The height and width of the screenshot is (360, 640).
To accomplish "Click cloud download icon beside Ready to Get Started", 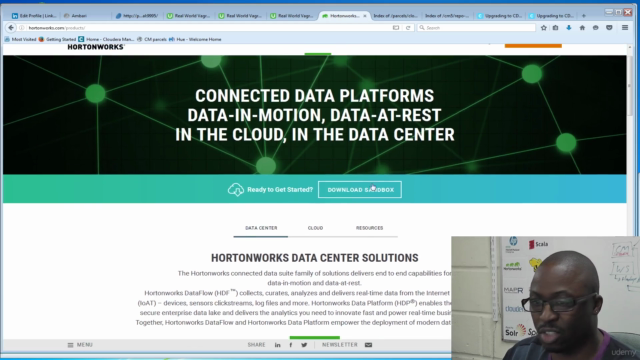I will (236, 189).
